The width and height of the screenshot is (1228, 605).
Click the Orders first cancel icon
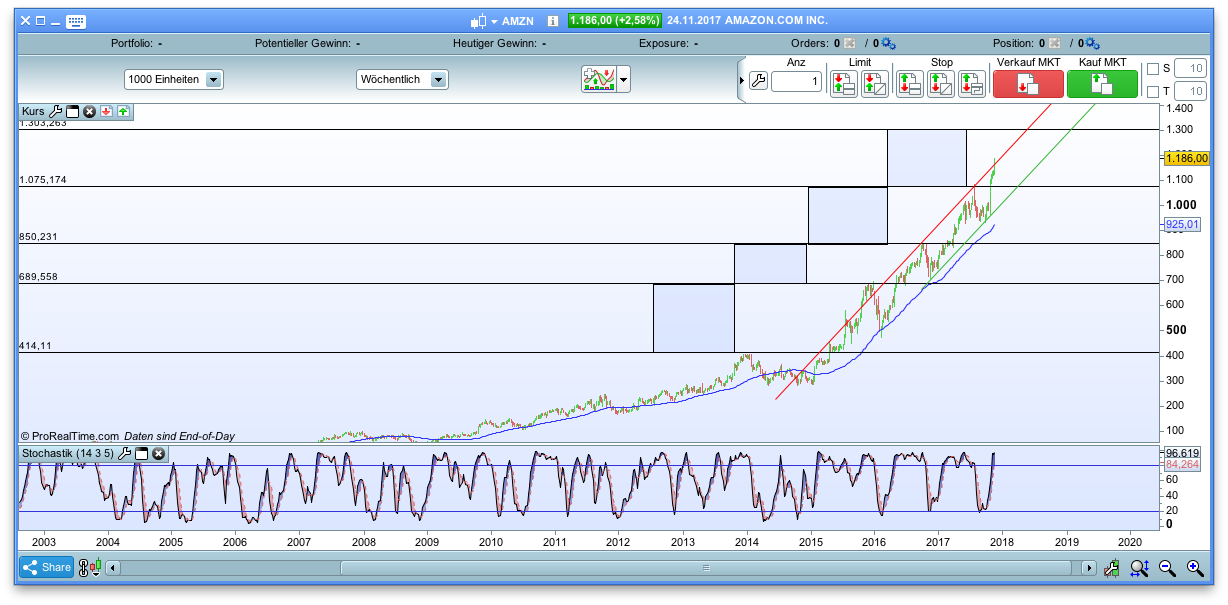point(849,44)
